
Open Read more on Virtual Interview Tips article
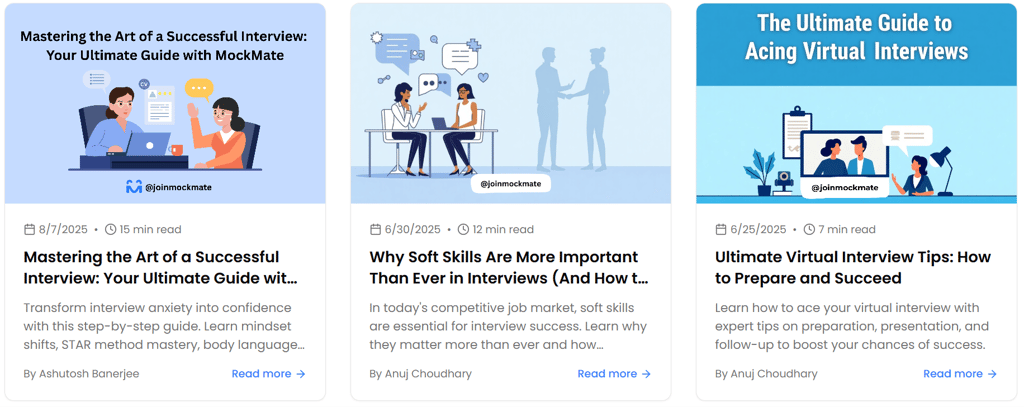coord(960,374)
